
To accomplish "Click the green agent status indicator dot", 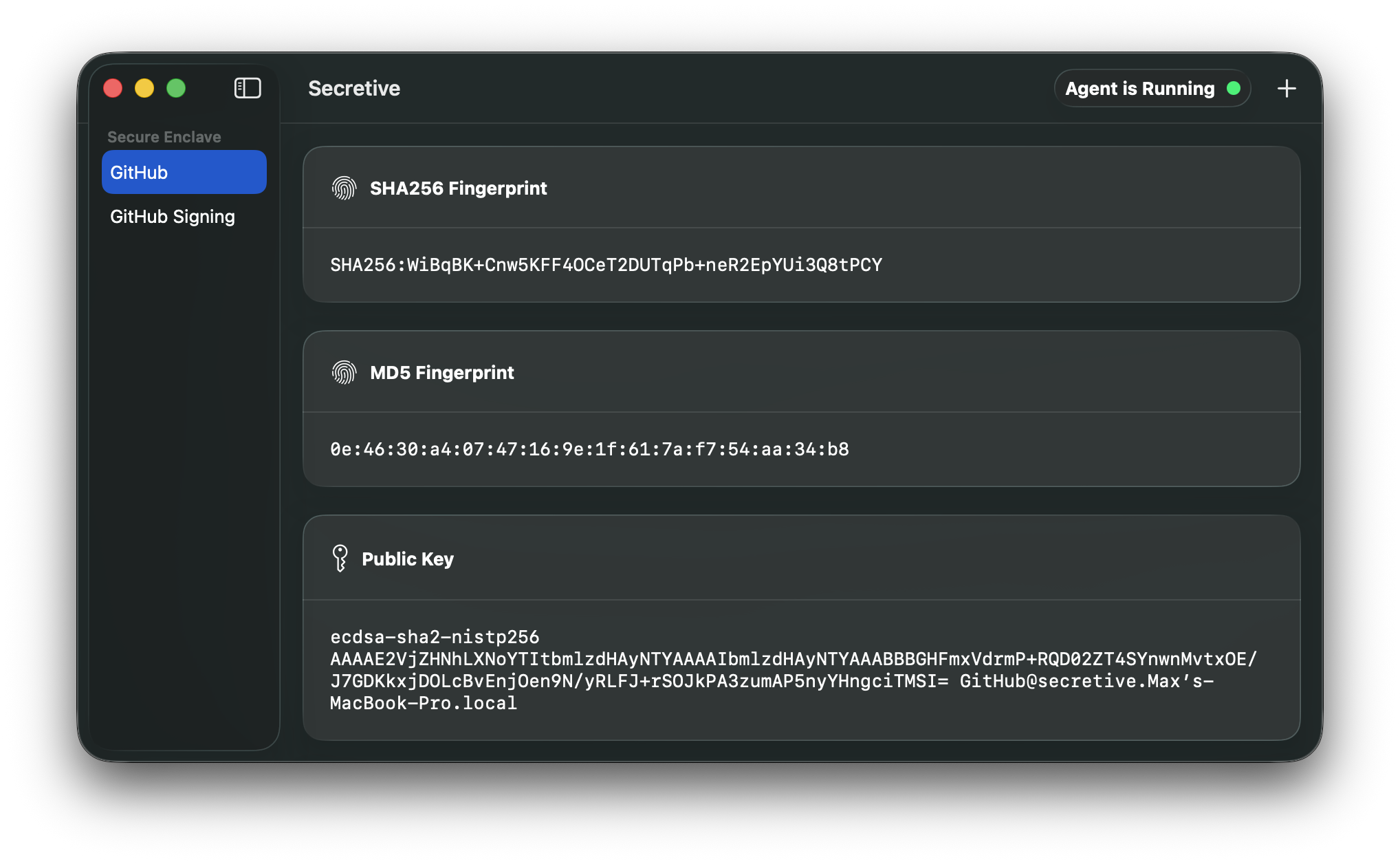I will pos(1234,88).
